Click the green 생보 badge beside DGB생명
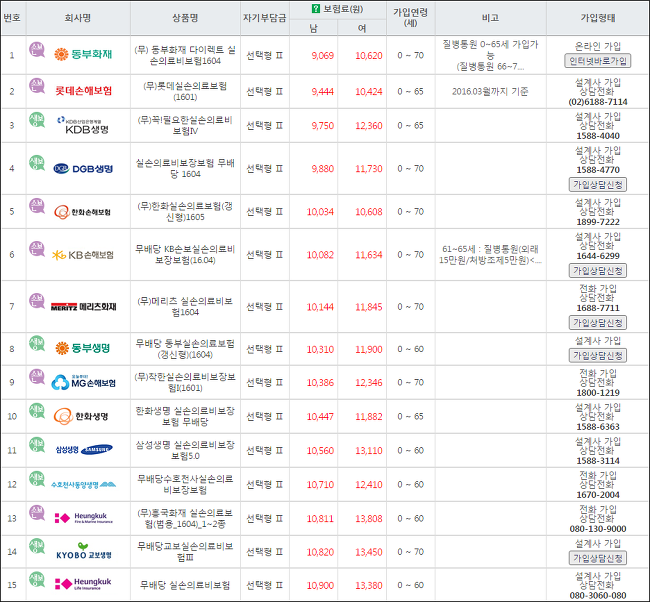The image size is (650, 602). click(x=37, y=163)
